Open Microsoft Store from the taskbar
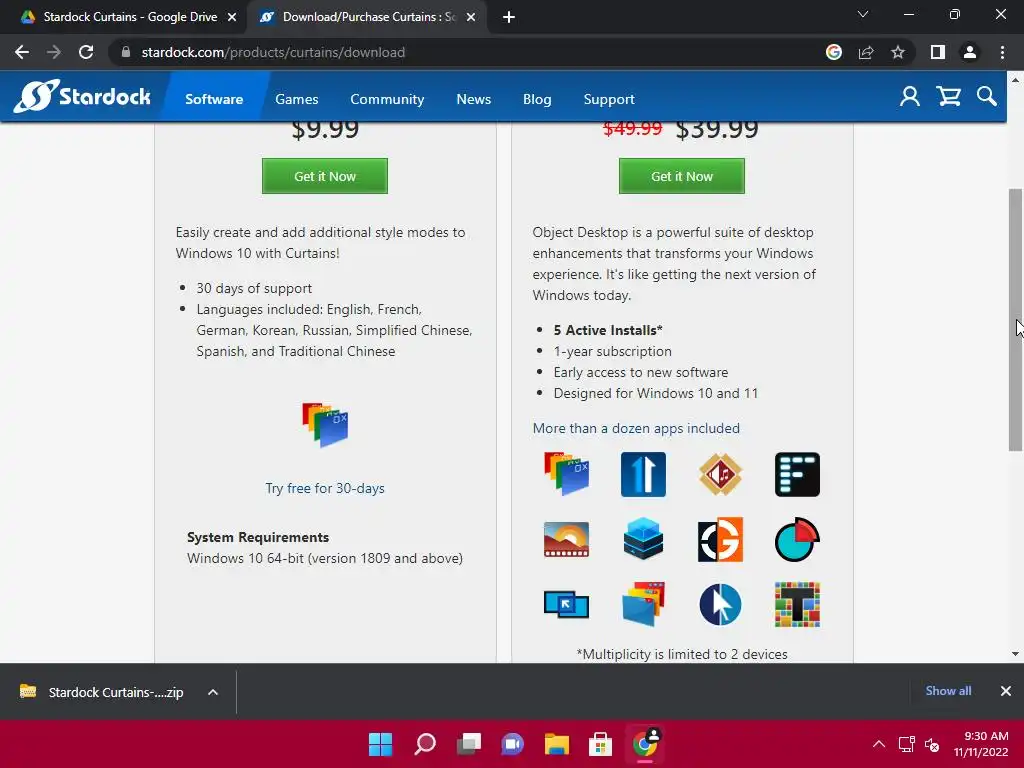Viewport: 1024px width, 768px height. click(601, 743)
